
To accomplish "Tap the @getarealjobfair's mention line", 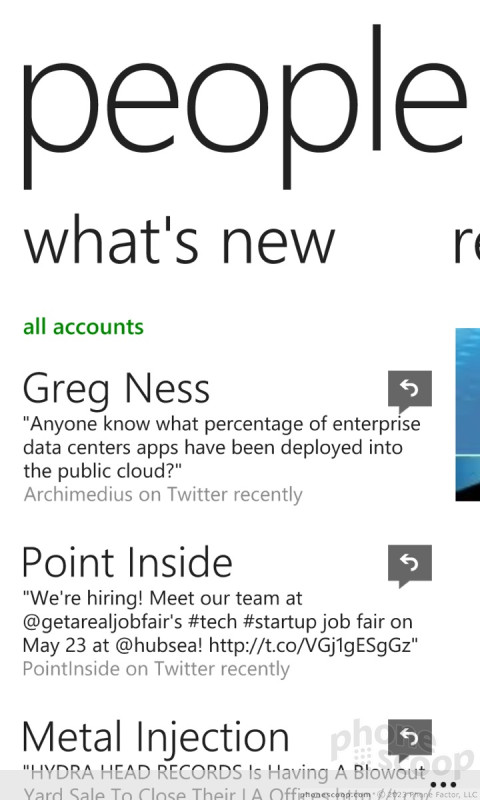I will coord(218,622).
